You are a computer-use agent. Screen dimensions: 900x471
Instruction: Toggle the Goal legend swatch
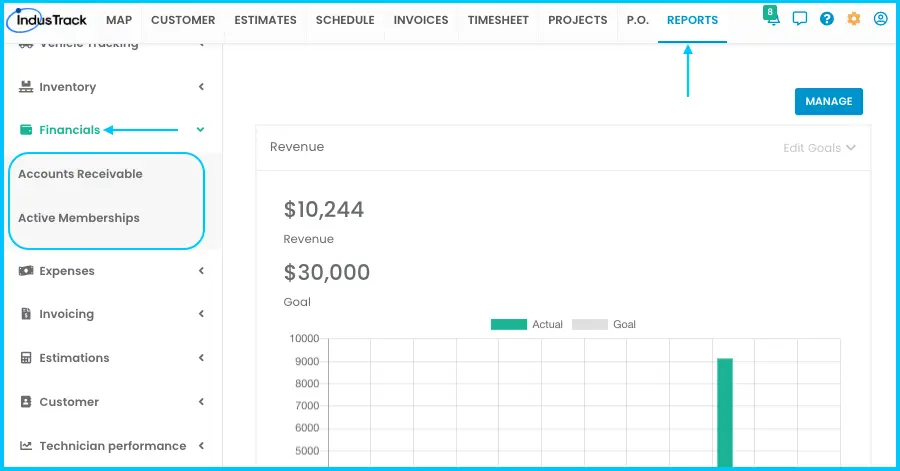tap(589, 324)
